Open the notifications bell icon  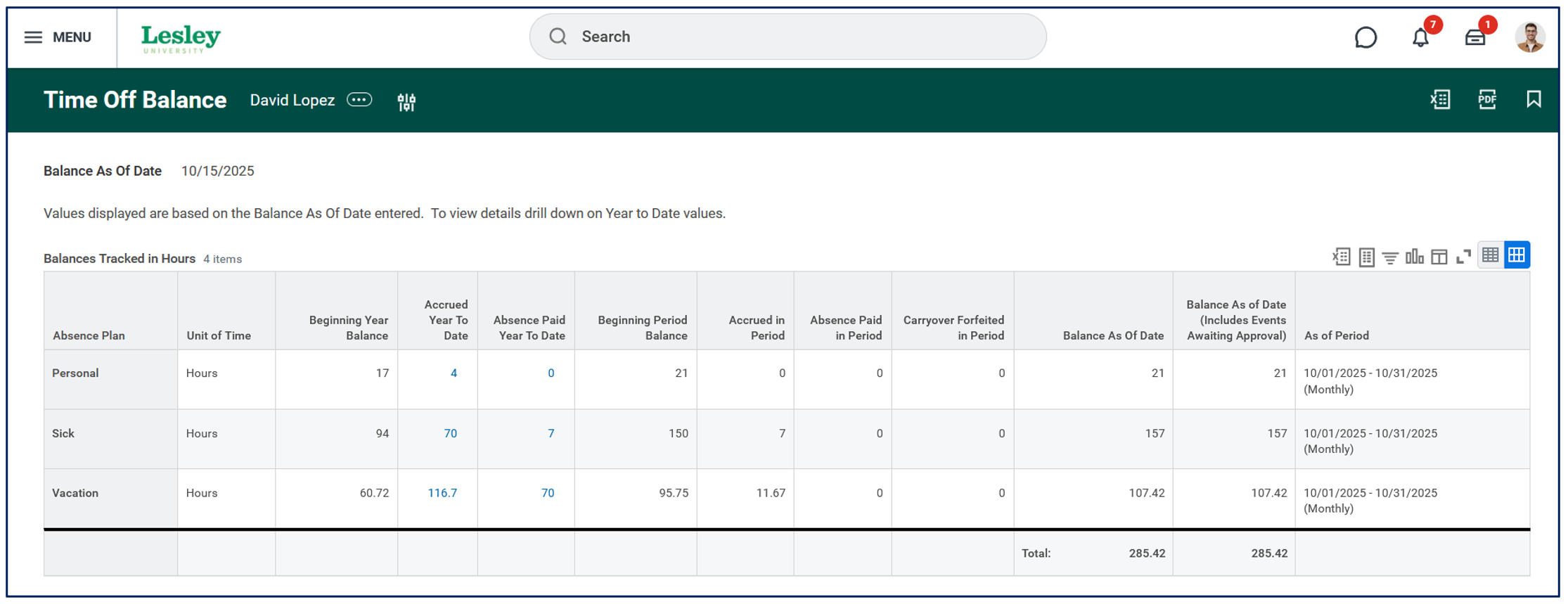(x=1420, y=37)
